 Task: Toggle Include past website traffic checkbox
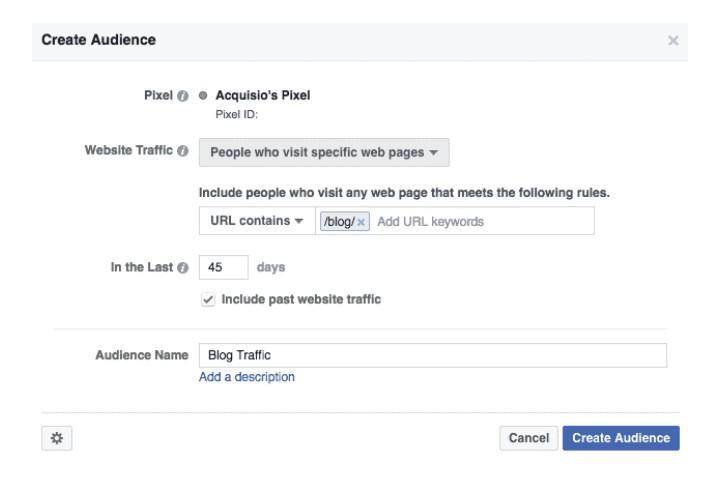[x=208, y=300]
